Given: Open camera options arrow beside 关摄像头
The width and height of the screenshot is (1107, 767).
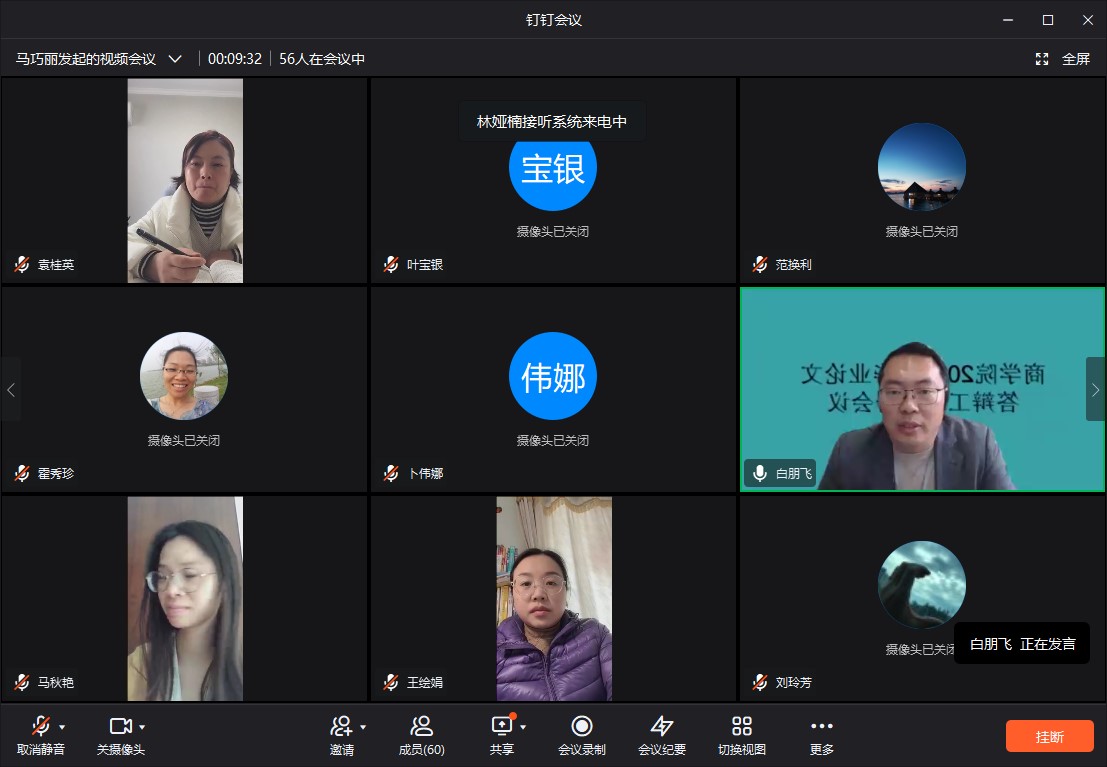Looking at the screenshot, I should coord(142,727).
